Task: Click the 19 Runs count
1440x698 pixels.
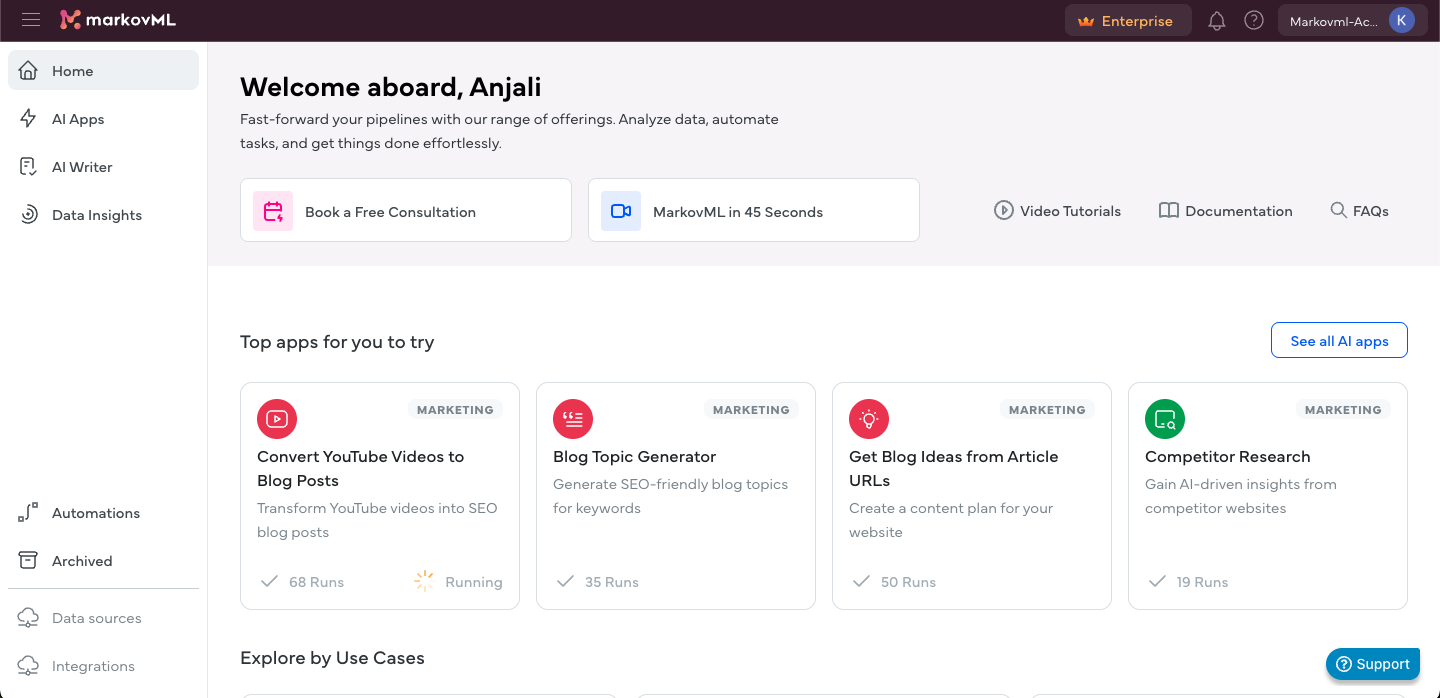Action: (1202, 582)
